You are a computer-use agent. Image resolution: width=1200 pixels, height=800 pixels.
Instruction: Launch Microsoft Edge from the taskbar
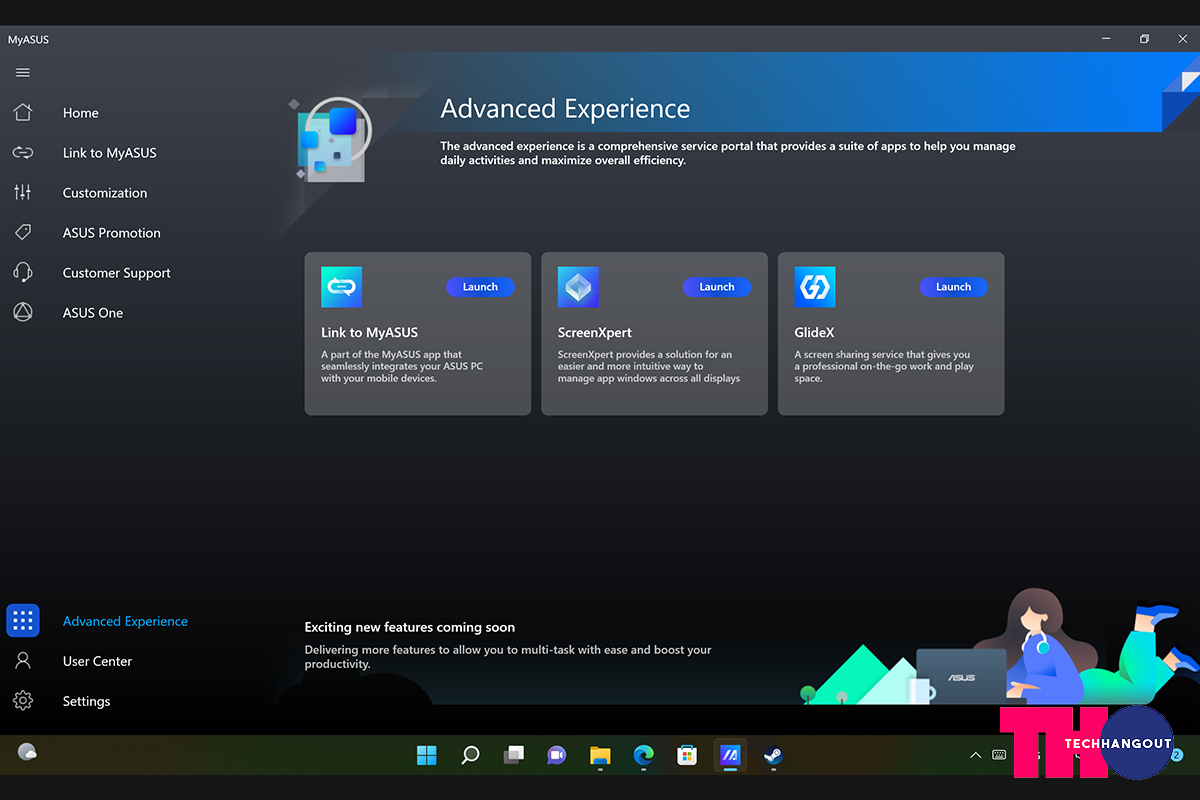point(643,755)
